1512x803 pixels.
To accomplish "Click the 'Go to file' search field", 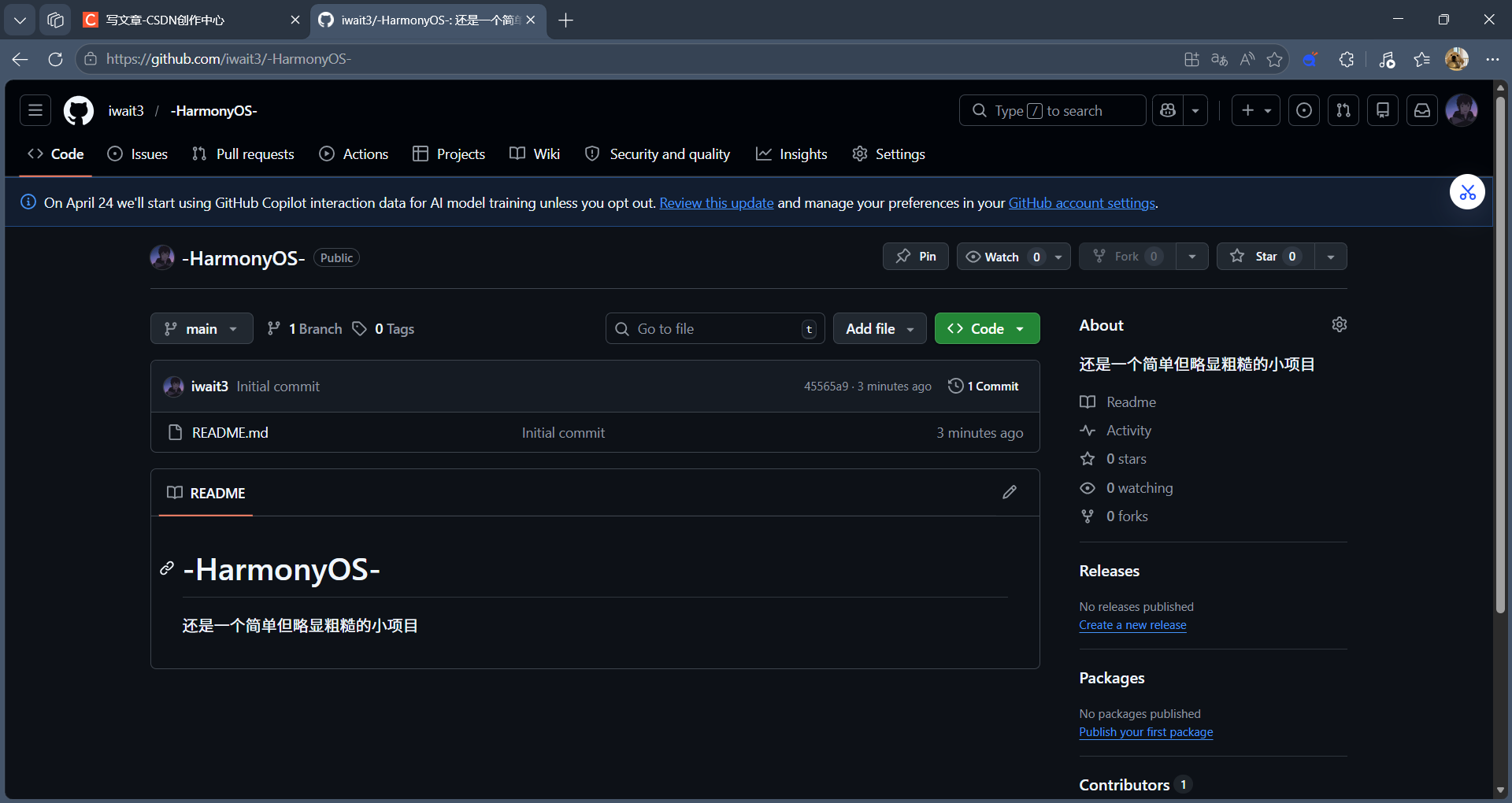I will pos(715,329).
